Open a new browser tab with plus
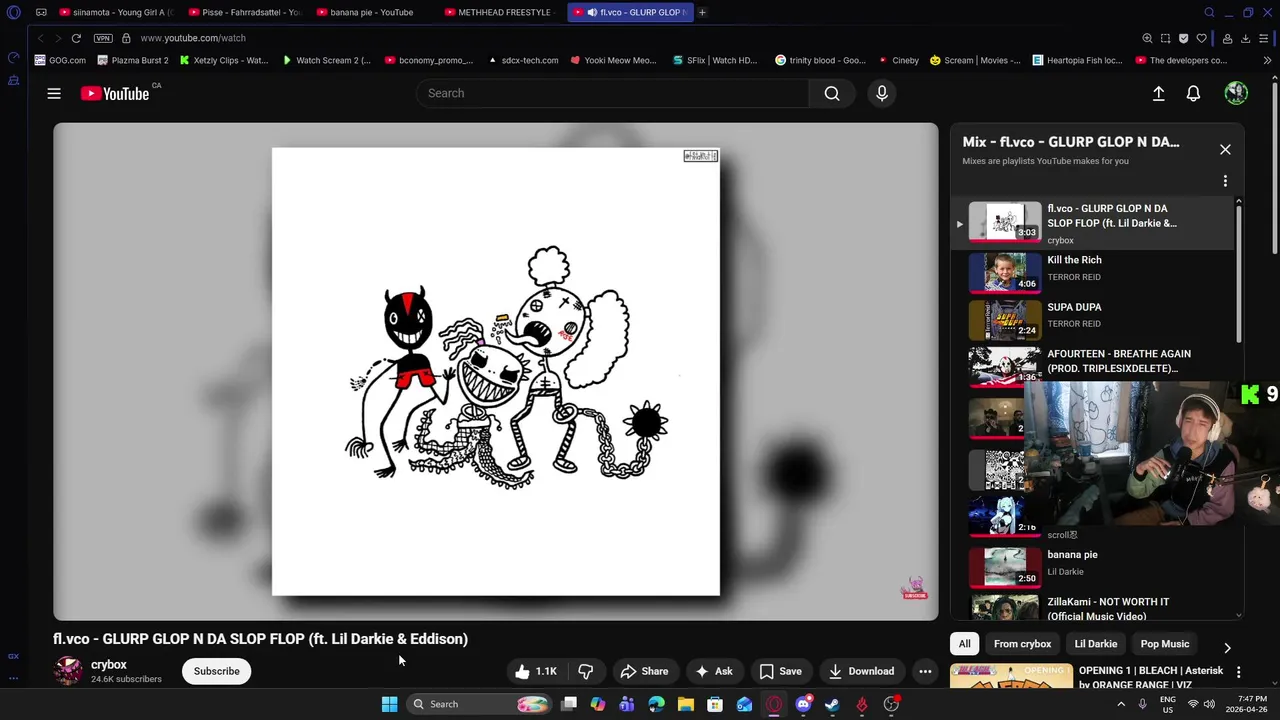 [x=702, y=12]
